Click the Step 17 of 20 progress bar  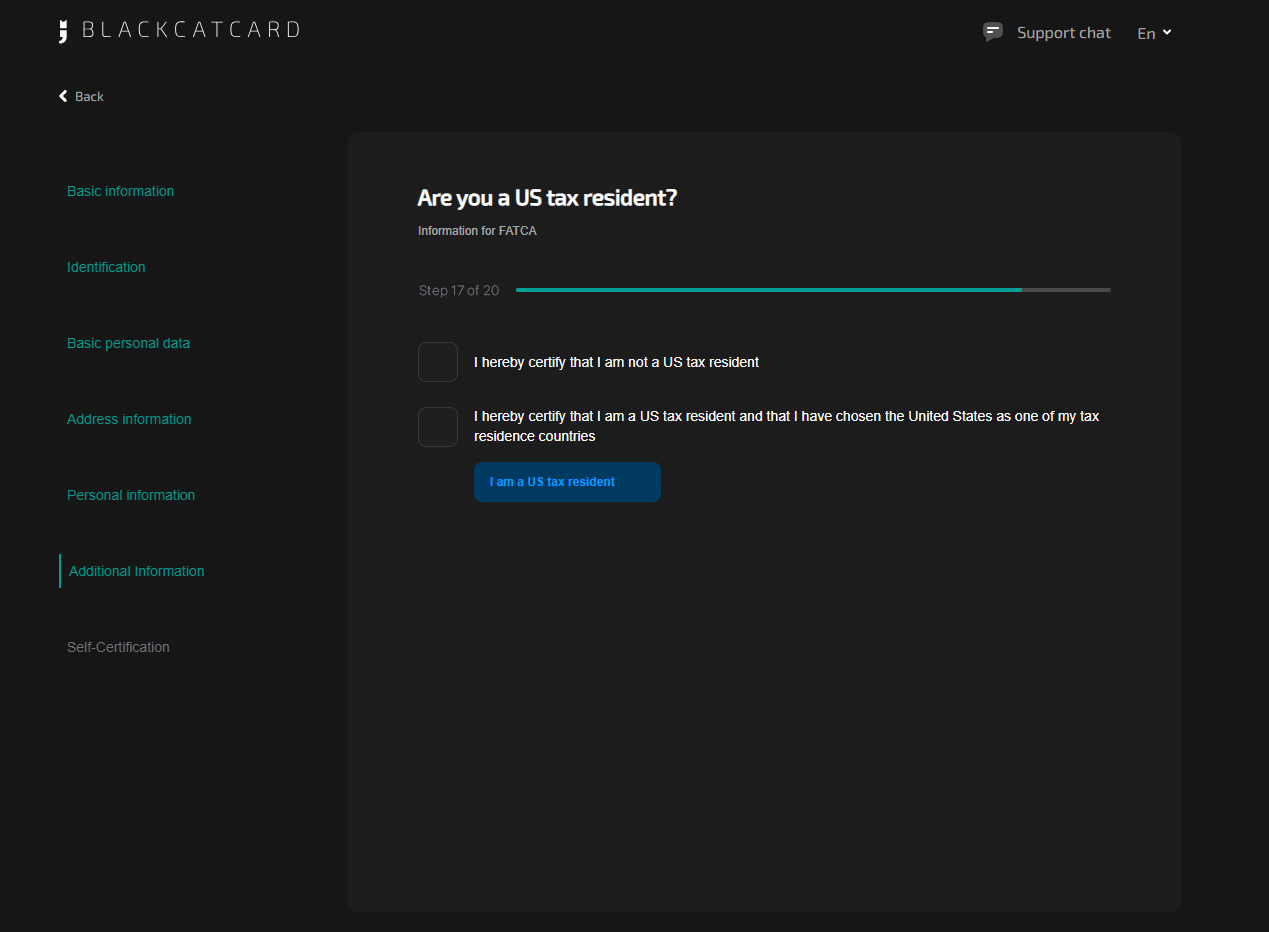[813, 290]
